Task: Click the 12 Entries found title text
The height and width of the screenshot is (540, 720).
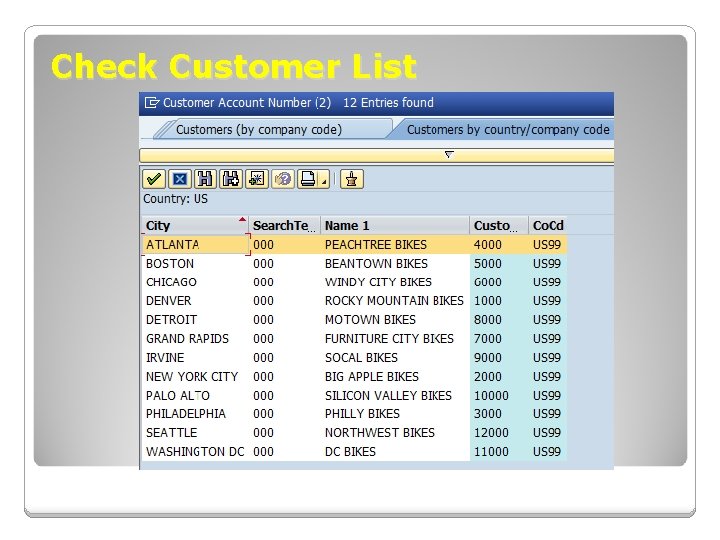Action: click(x=388, y=102)
